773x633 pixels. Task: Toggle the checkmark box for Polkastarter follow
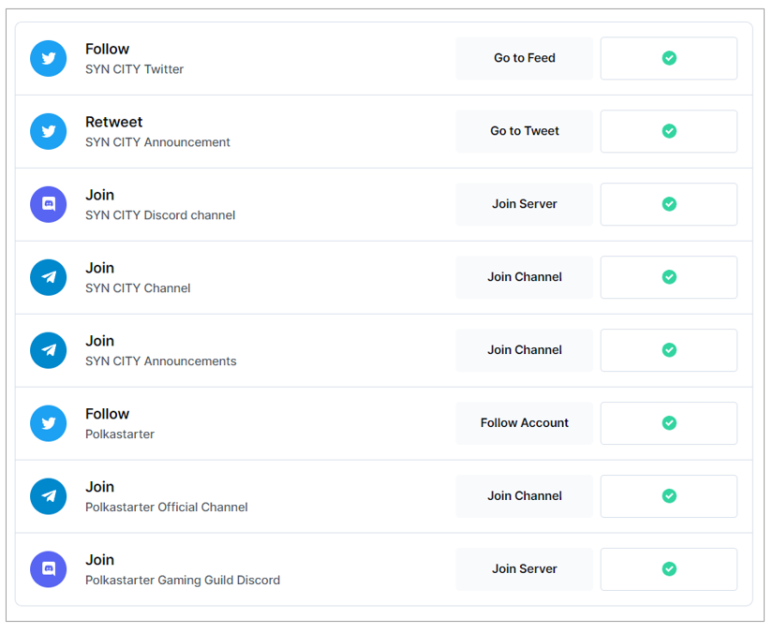pyautogui.click(x=669, y=423)
